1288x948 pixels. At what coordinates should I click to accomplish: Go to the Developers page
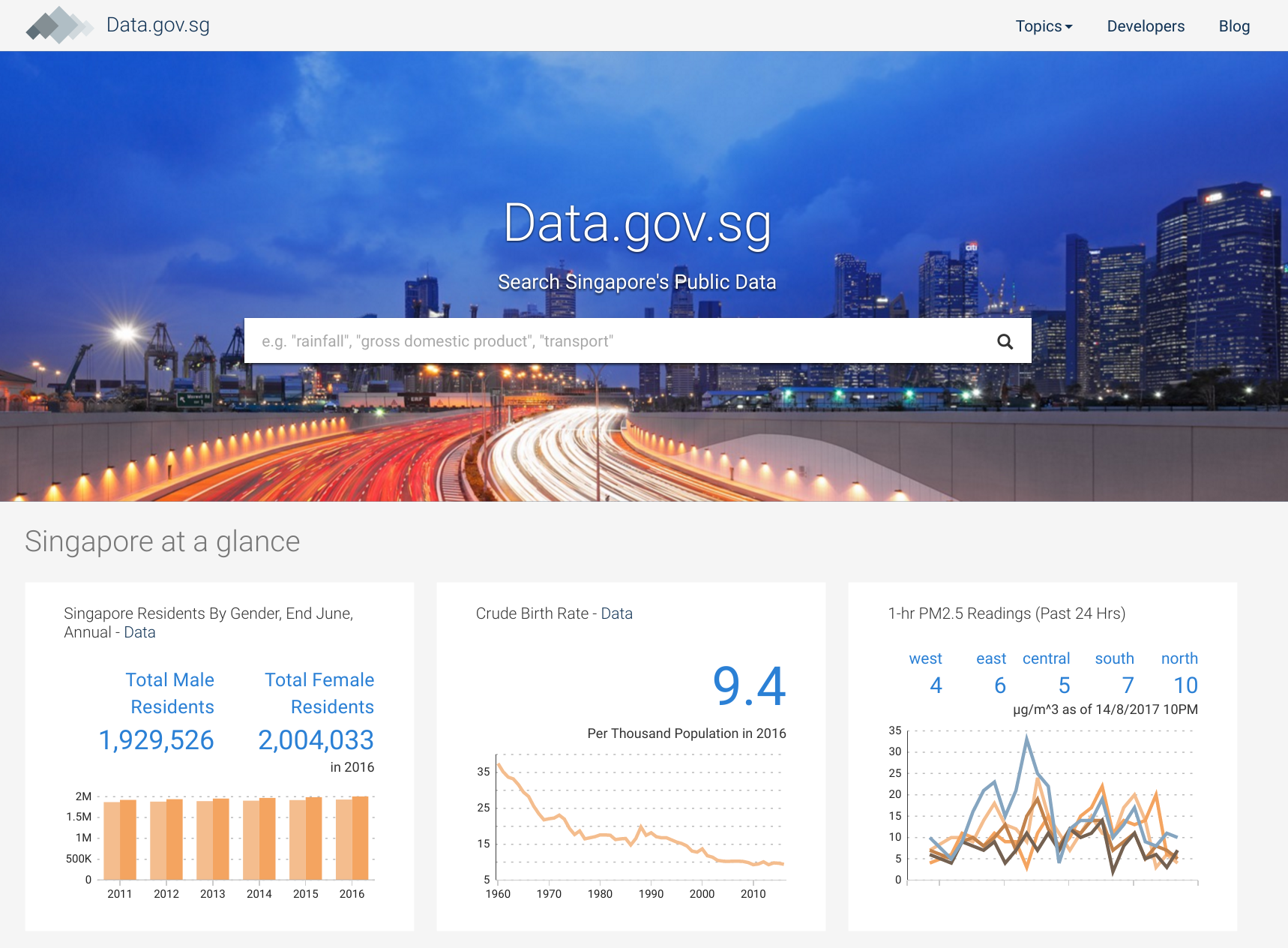pos(1146,26)
